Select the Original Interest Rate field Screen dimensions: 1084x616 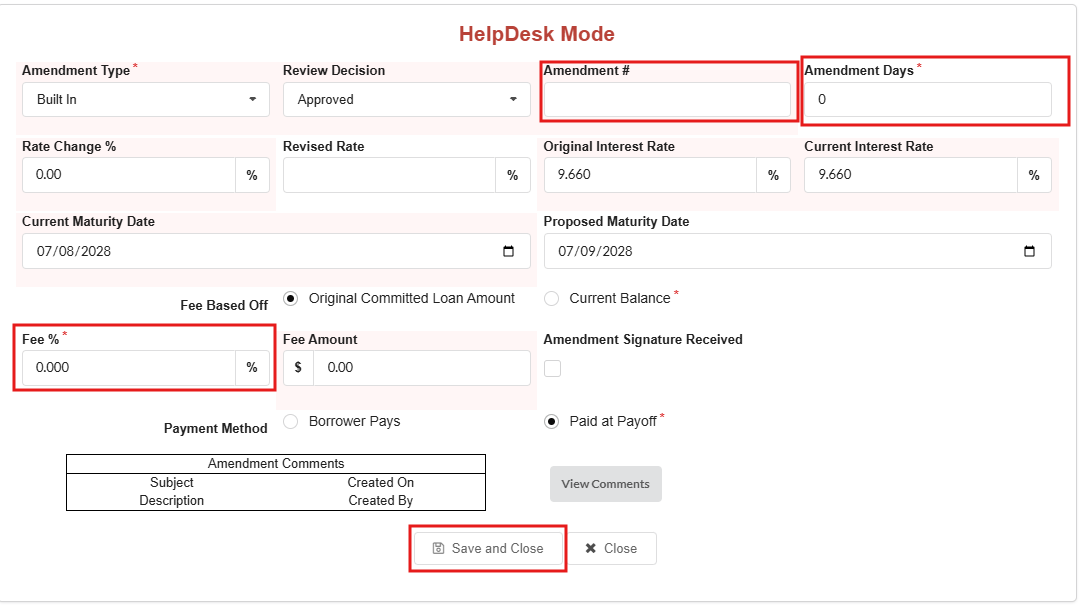650,175
